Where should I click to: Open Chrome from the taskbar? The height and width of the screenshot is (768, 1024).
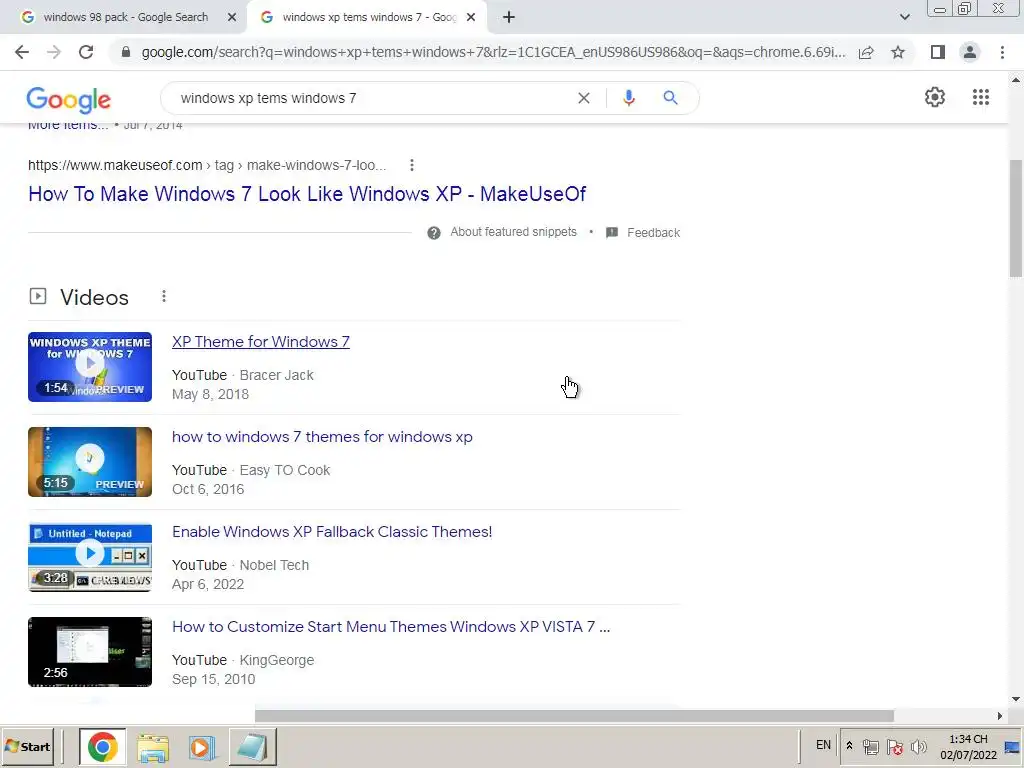click(x=103, y=747)
